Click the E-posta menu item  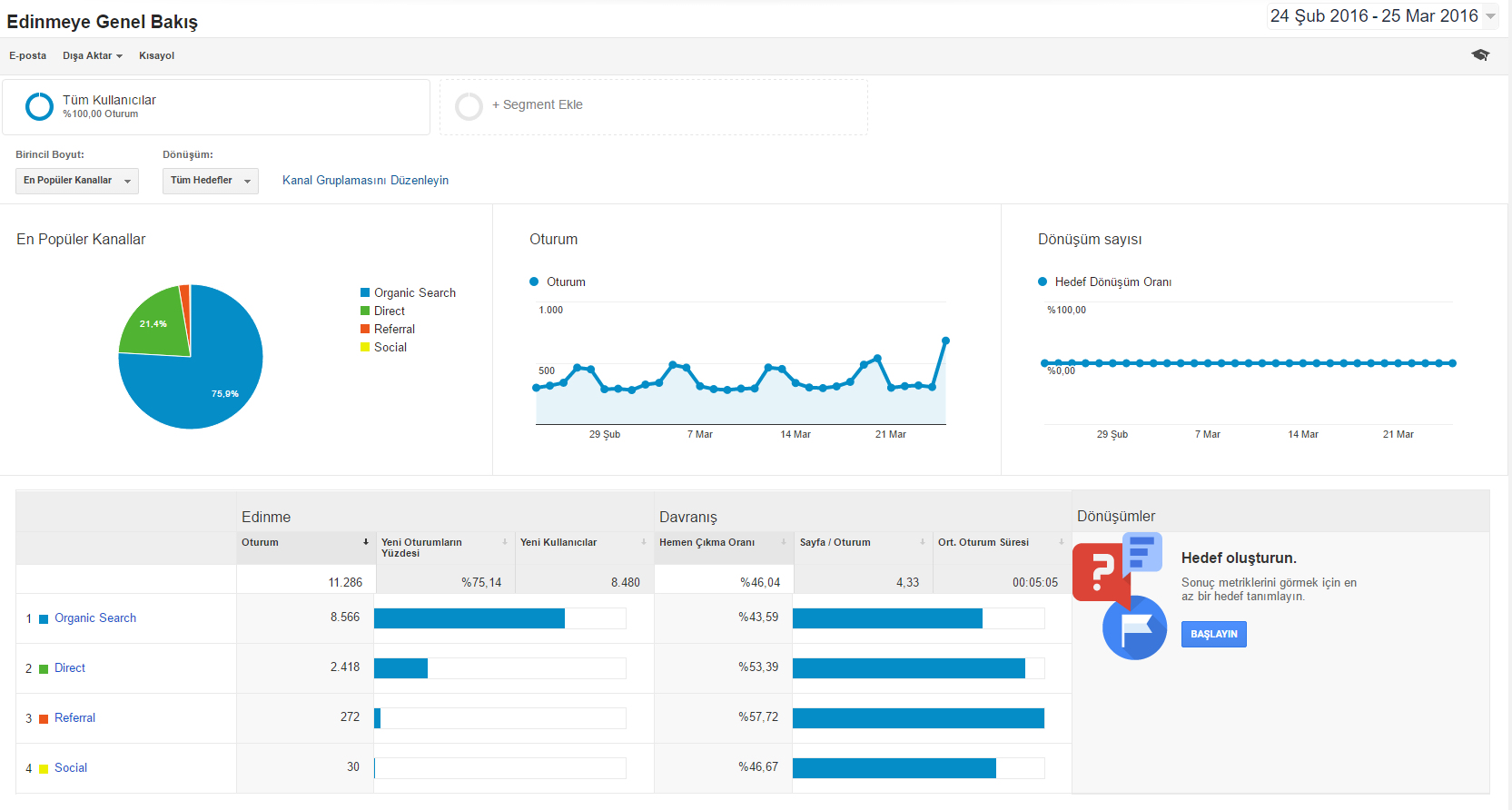click(27, 55)
